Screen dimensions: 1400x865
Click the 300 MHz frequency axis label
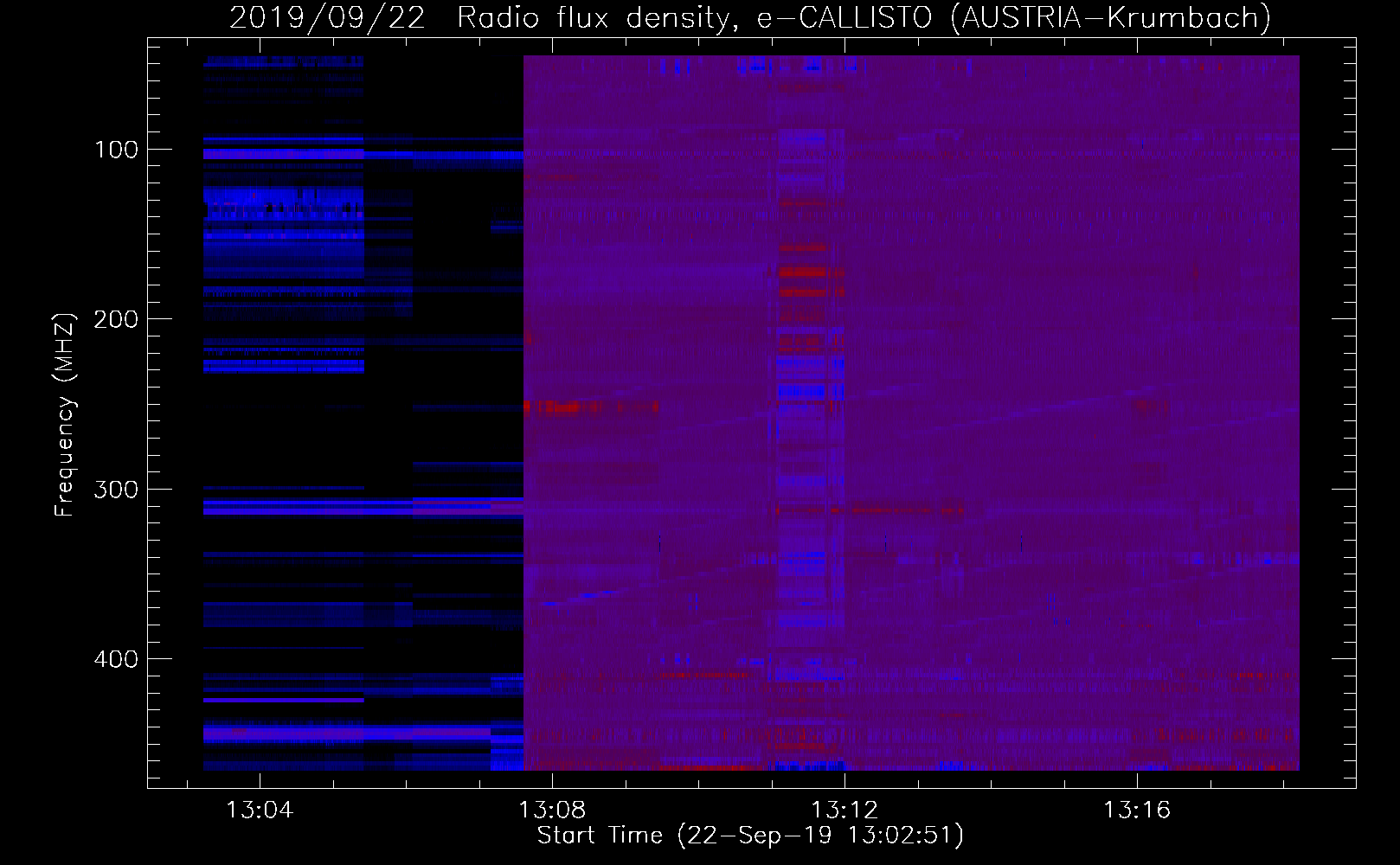tap(116, 490)
